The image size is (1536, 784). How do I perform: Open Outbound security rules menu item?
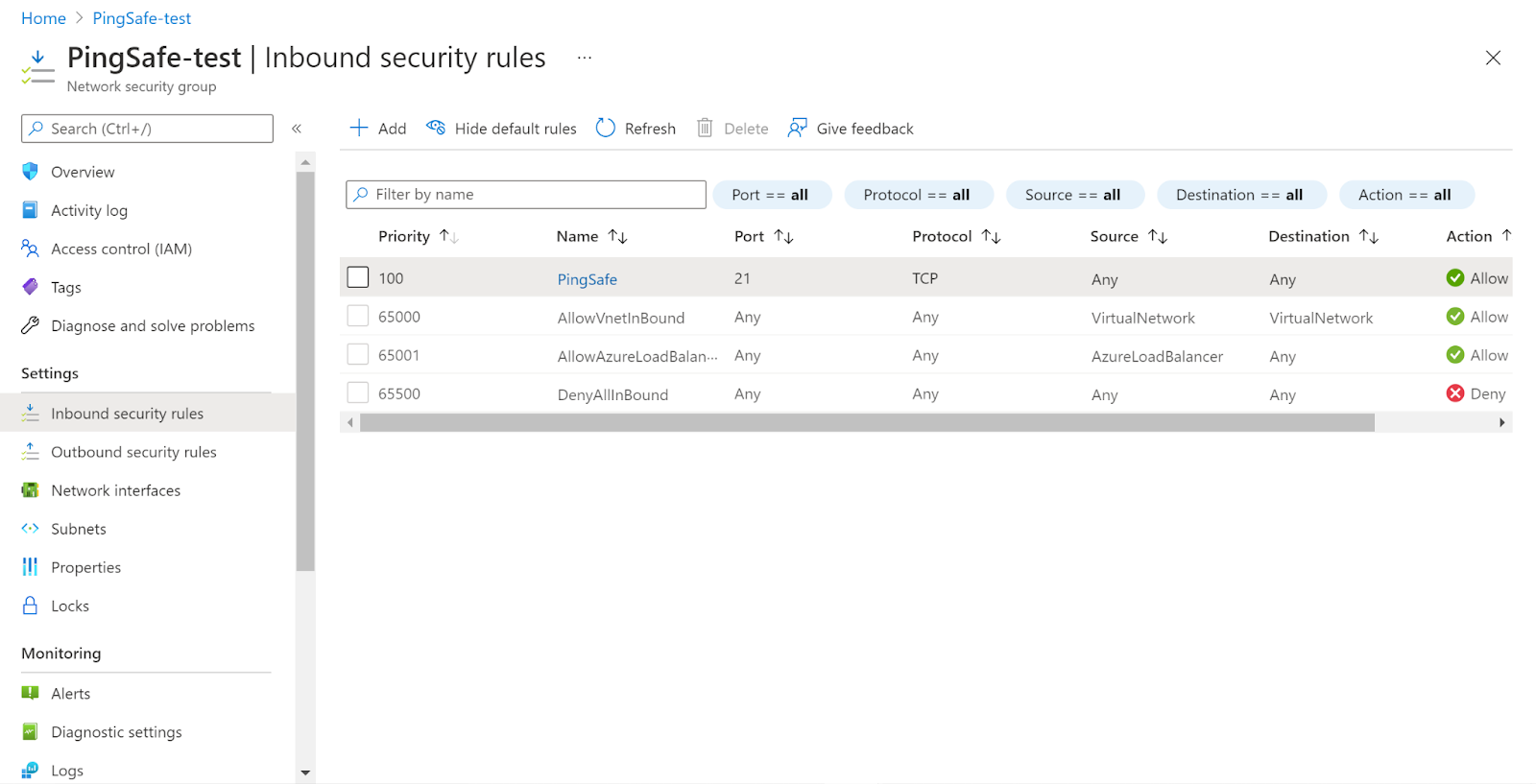click(x=133, y=452)
